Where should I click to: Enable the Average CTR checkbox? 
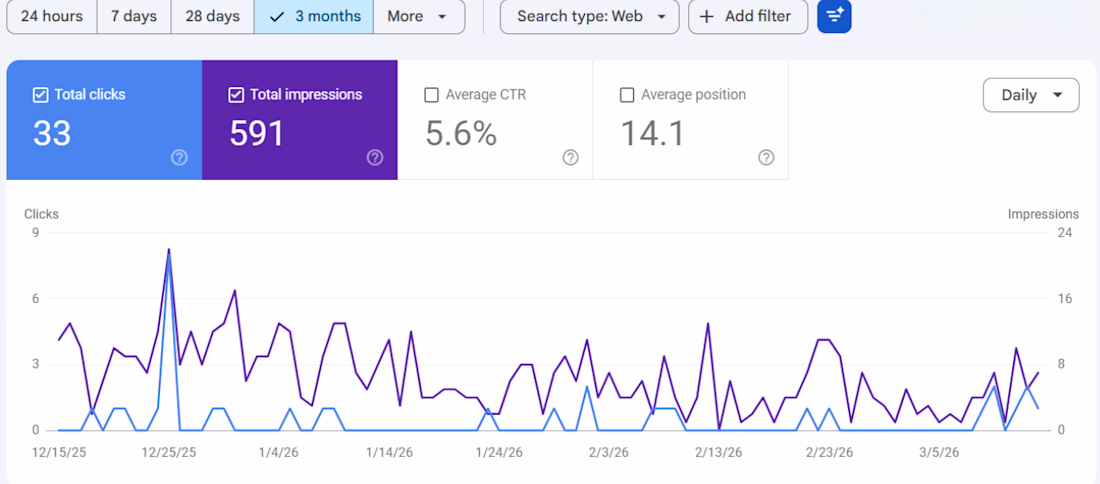click(432, 95)
